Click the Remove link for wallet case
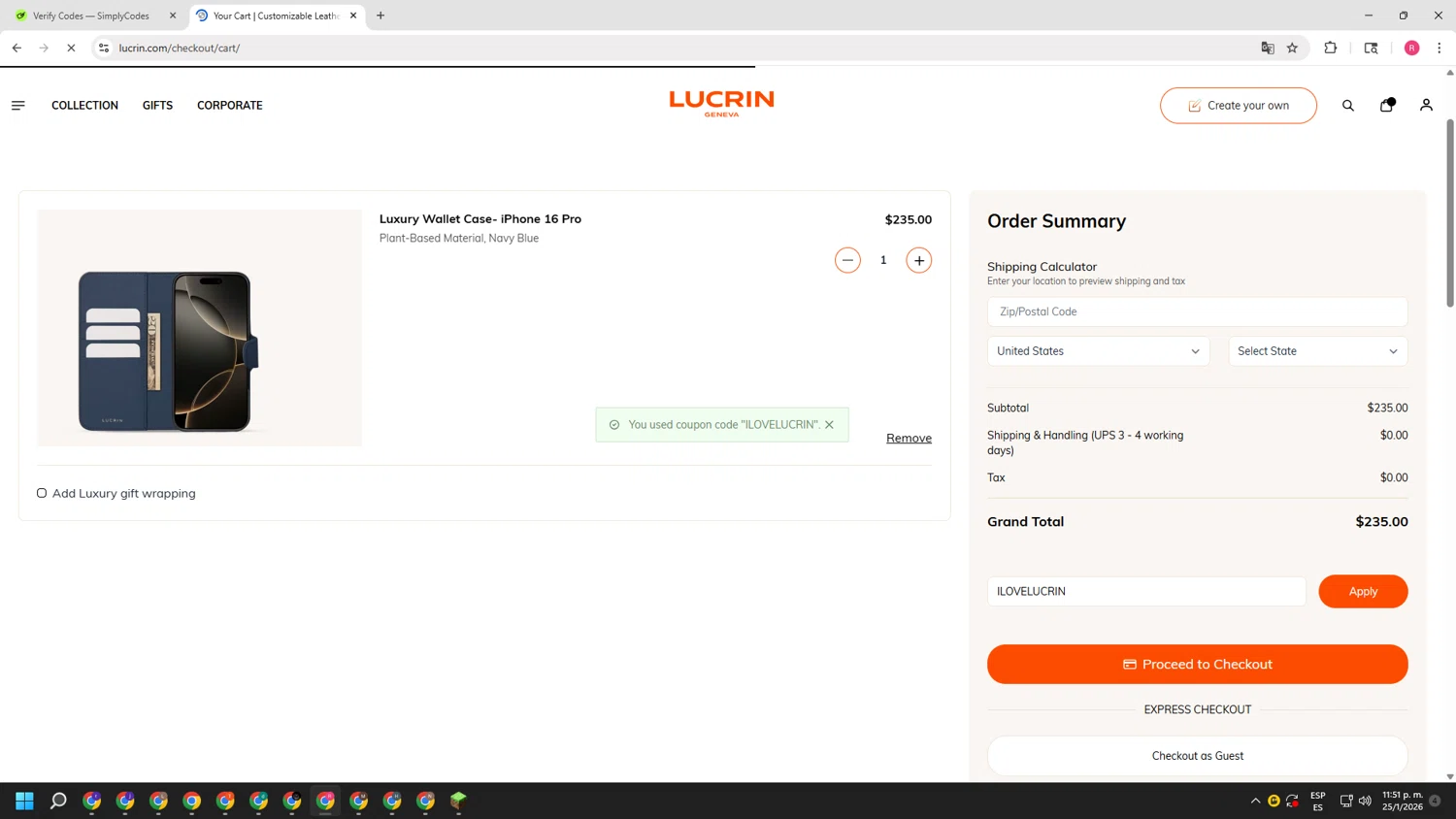The height and width of the screenshot is (819, 1456). click(909, 438)
